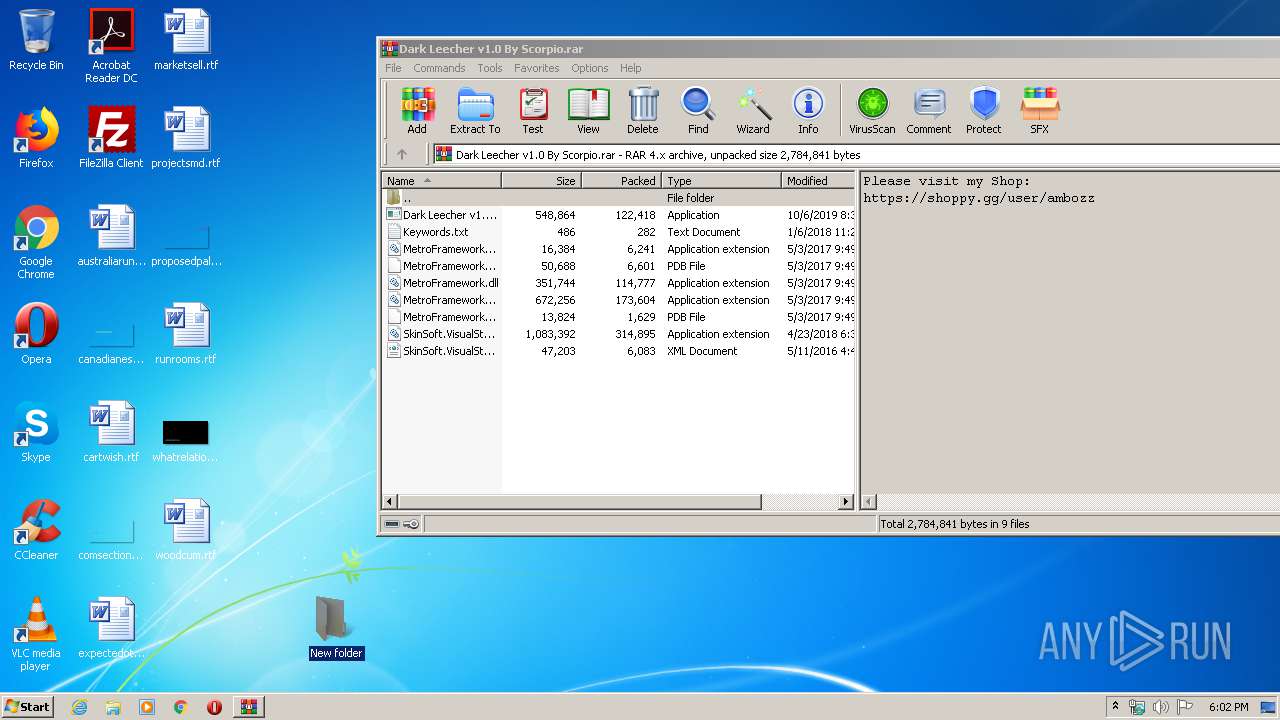Select the Dark Leecher v1 application file
The height and width of the screenshot is (720, 1280).
[x=618, y=215]
